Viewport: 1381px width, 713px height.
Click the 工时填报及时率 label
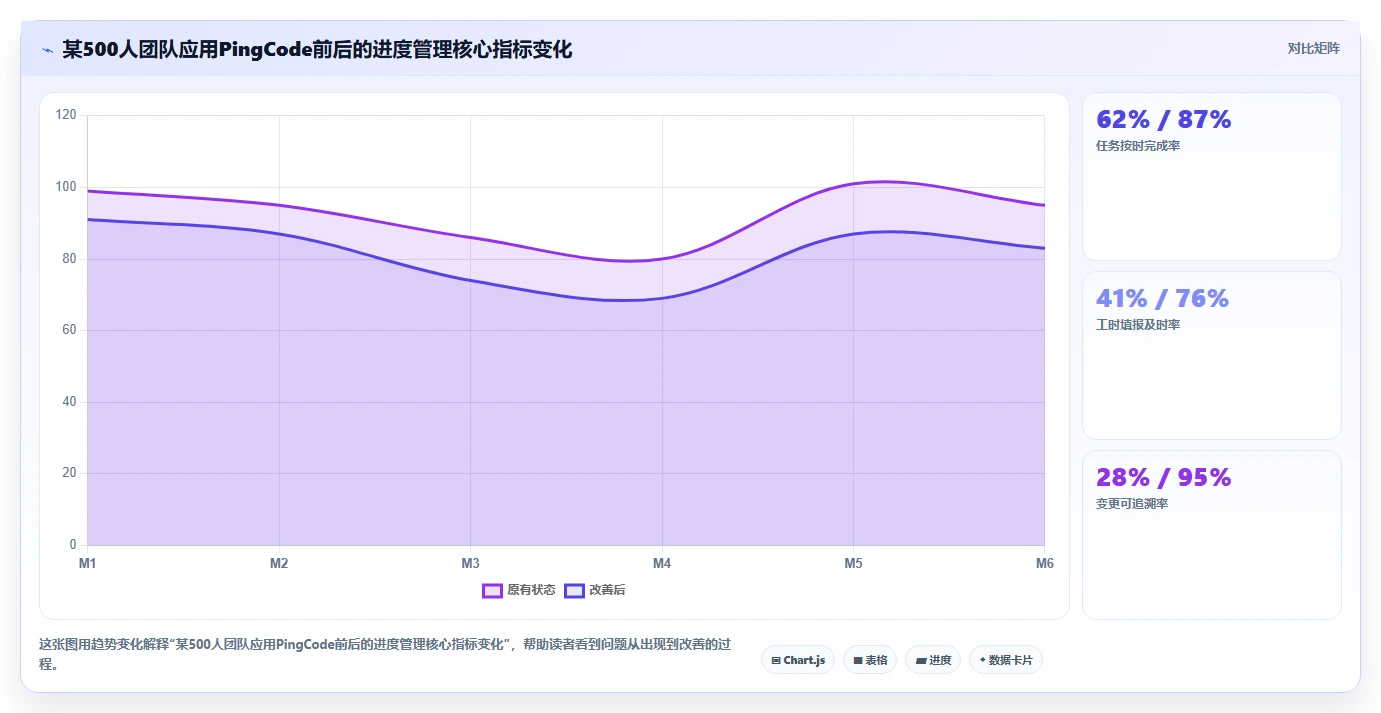tap(1138, 325)
